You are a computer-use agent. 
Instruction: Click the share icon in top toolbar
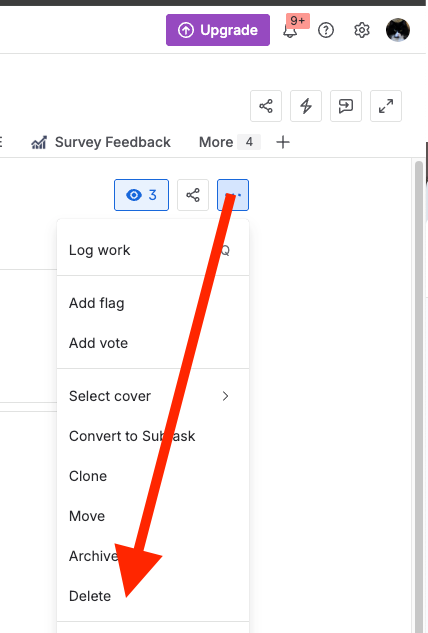(266, 106)
